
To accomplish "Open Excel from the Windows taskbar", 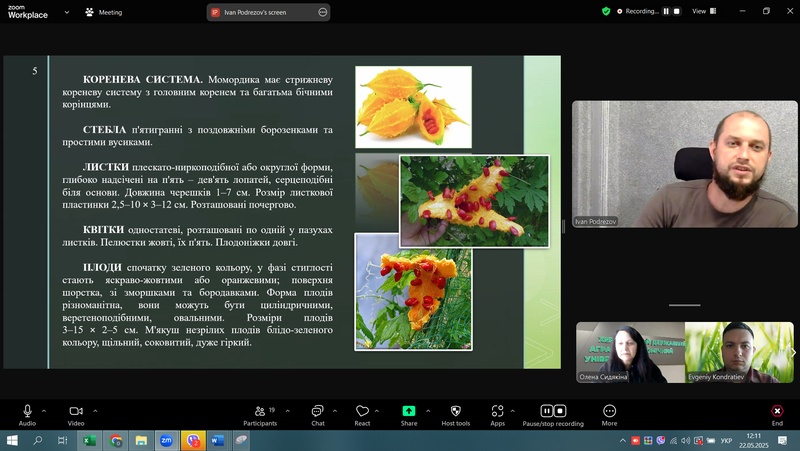I will point(88,440).
